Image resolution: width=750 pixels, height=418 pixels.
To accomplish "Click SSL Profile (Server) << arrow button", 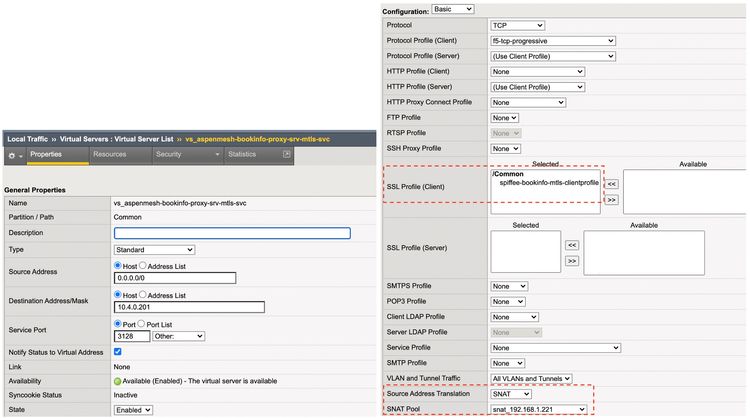I will [x=572, y=244].
